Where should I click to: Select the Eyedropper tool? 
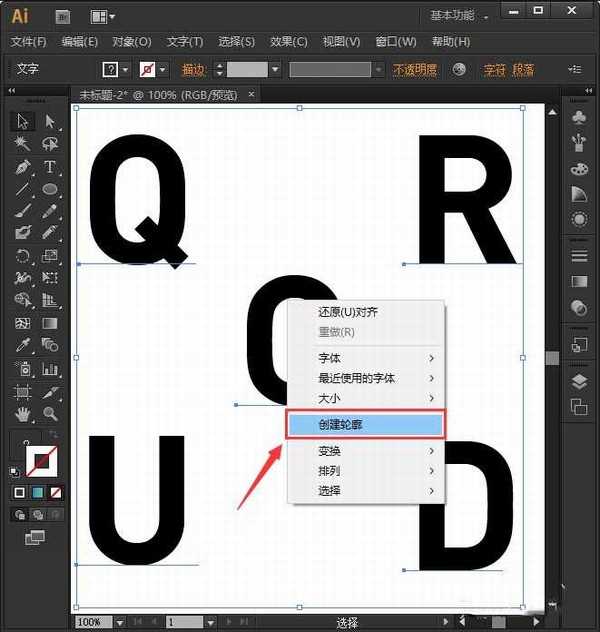23,345
